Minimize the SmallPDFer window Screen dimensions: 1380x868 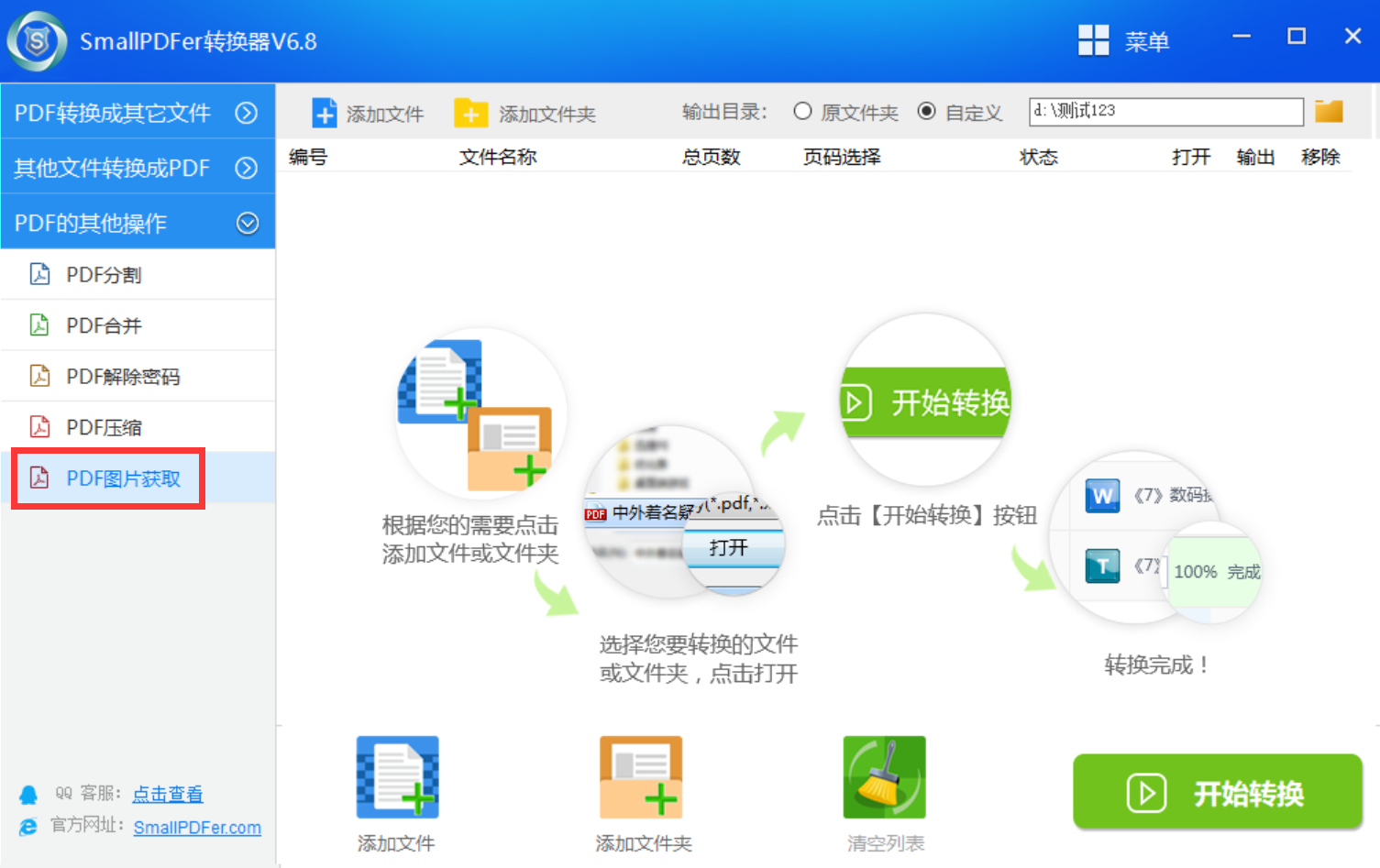coord(1242,38)
